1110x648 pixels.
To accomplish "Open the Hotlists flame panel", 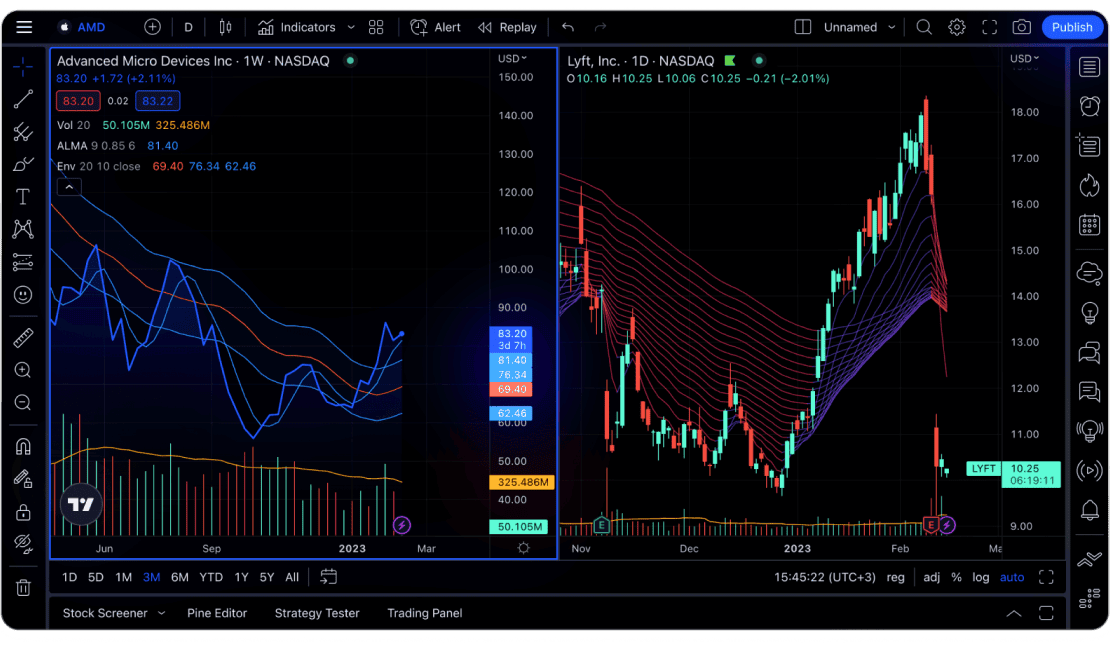I will 1089,184.
